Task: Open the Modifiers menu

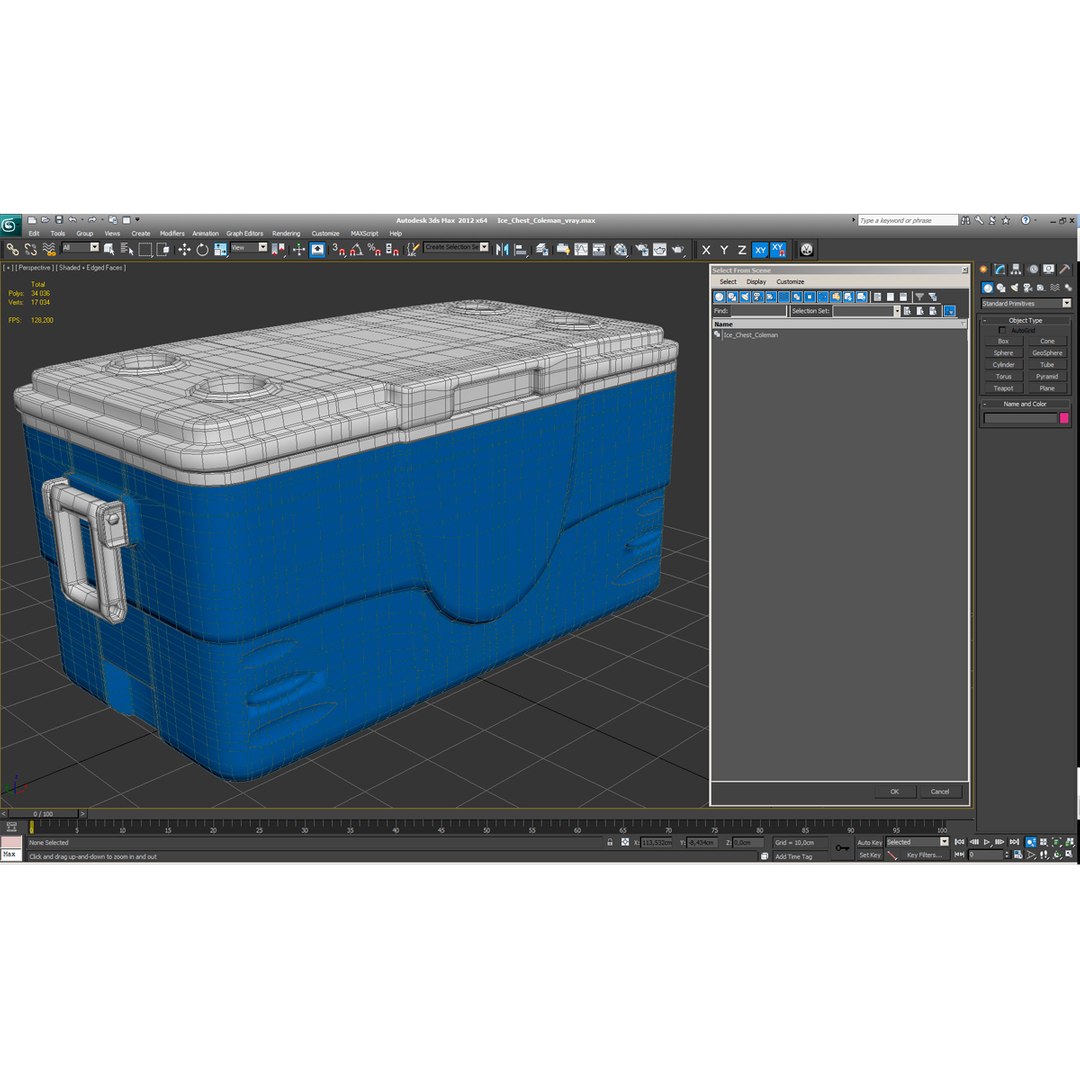Action: coord(172,233)
